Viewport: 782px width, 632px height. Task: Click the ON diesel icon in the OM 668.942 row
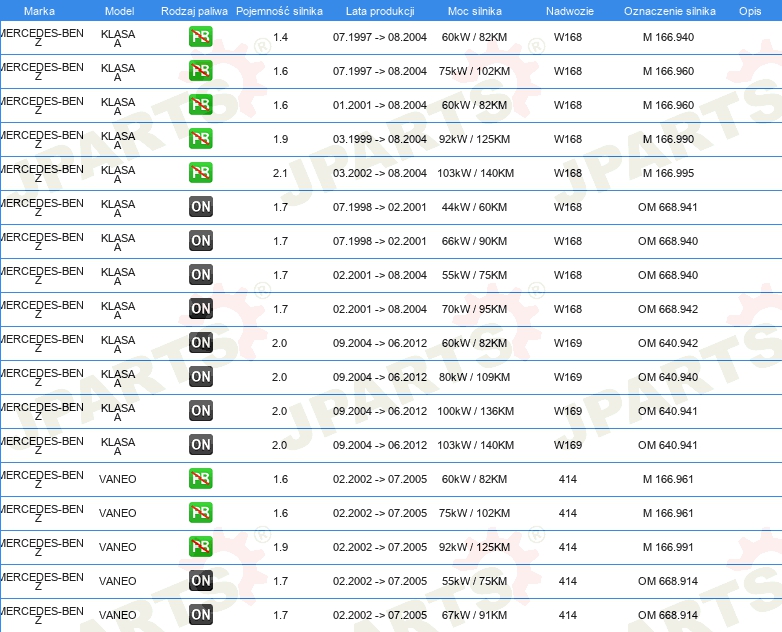(200, 308)
